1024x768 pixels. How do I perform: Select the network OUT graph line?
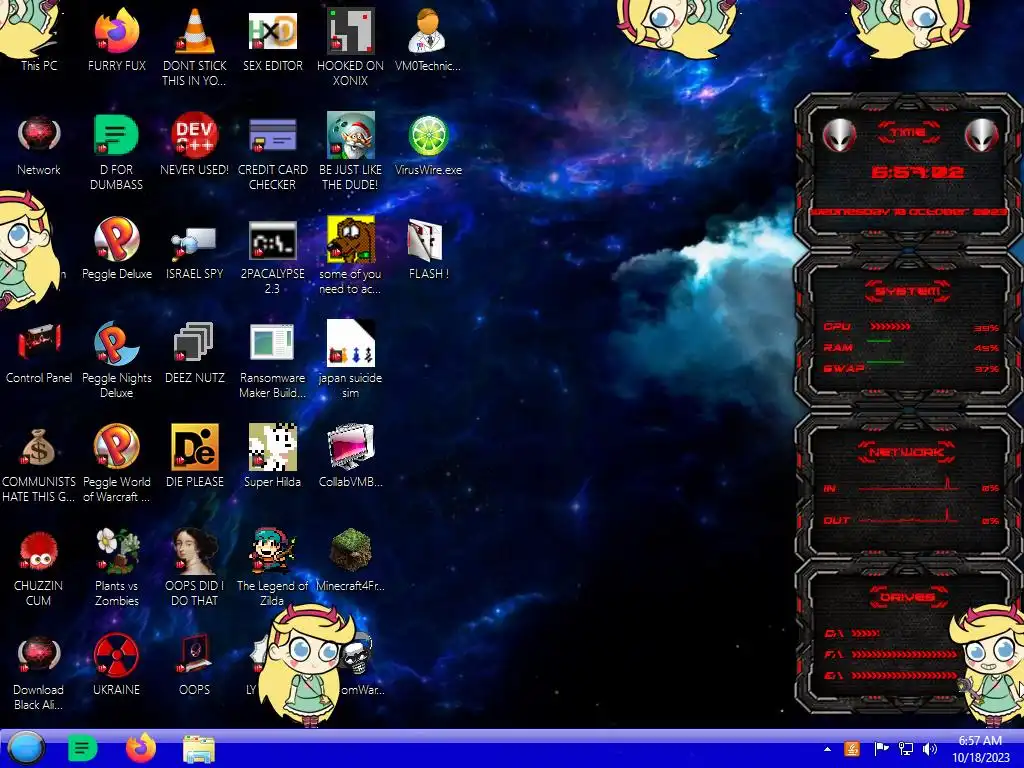[x=908, y=516]
